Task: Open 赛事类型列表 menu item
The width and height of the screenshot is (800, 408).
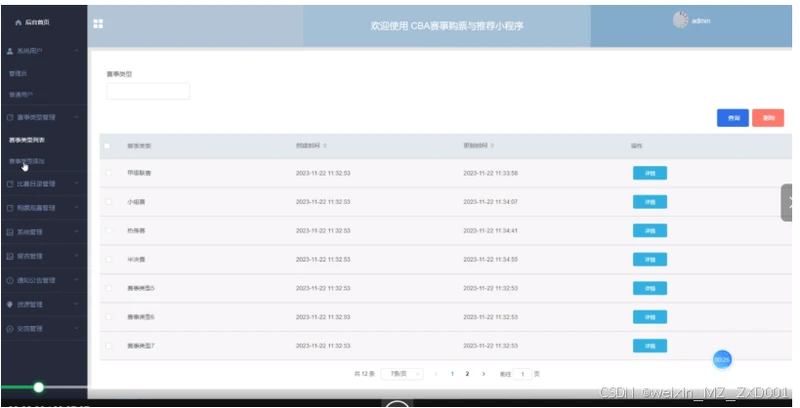Action: click(x=27, y=140)
